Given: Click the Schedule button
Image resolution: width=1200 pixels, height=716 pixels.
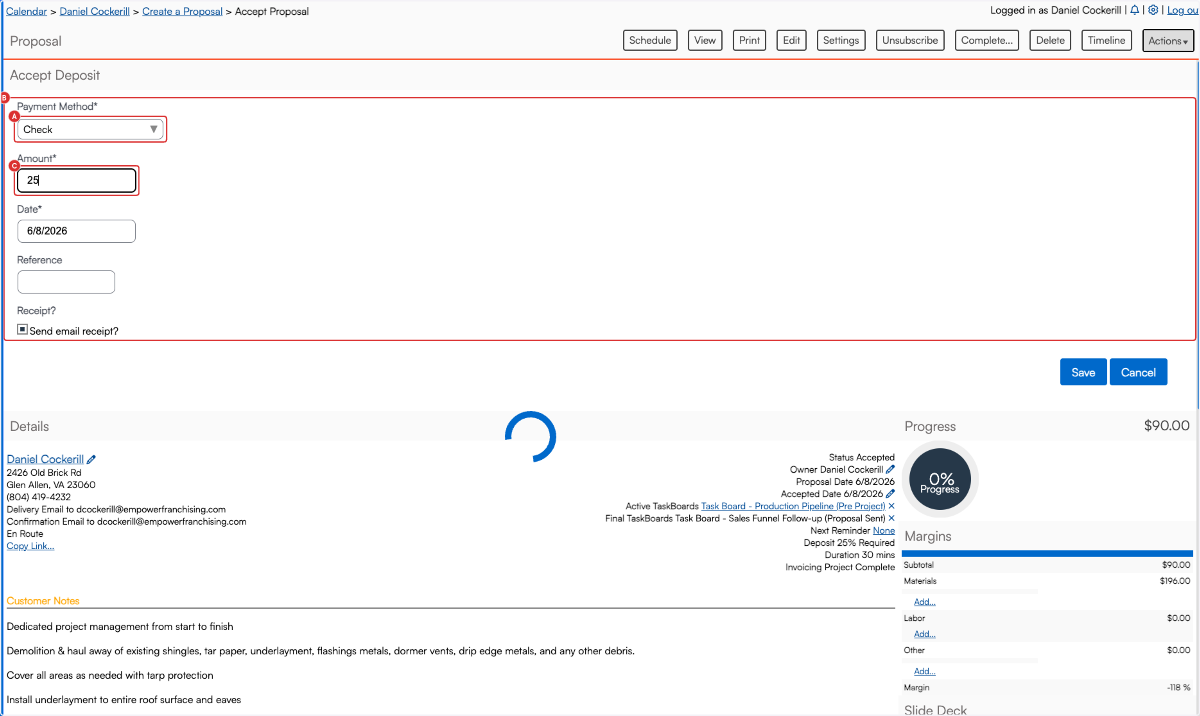Looking at the screenshot, I should pyautogui.click(x=650, y=41).
